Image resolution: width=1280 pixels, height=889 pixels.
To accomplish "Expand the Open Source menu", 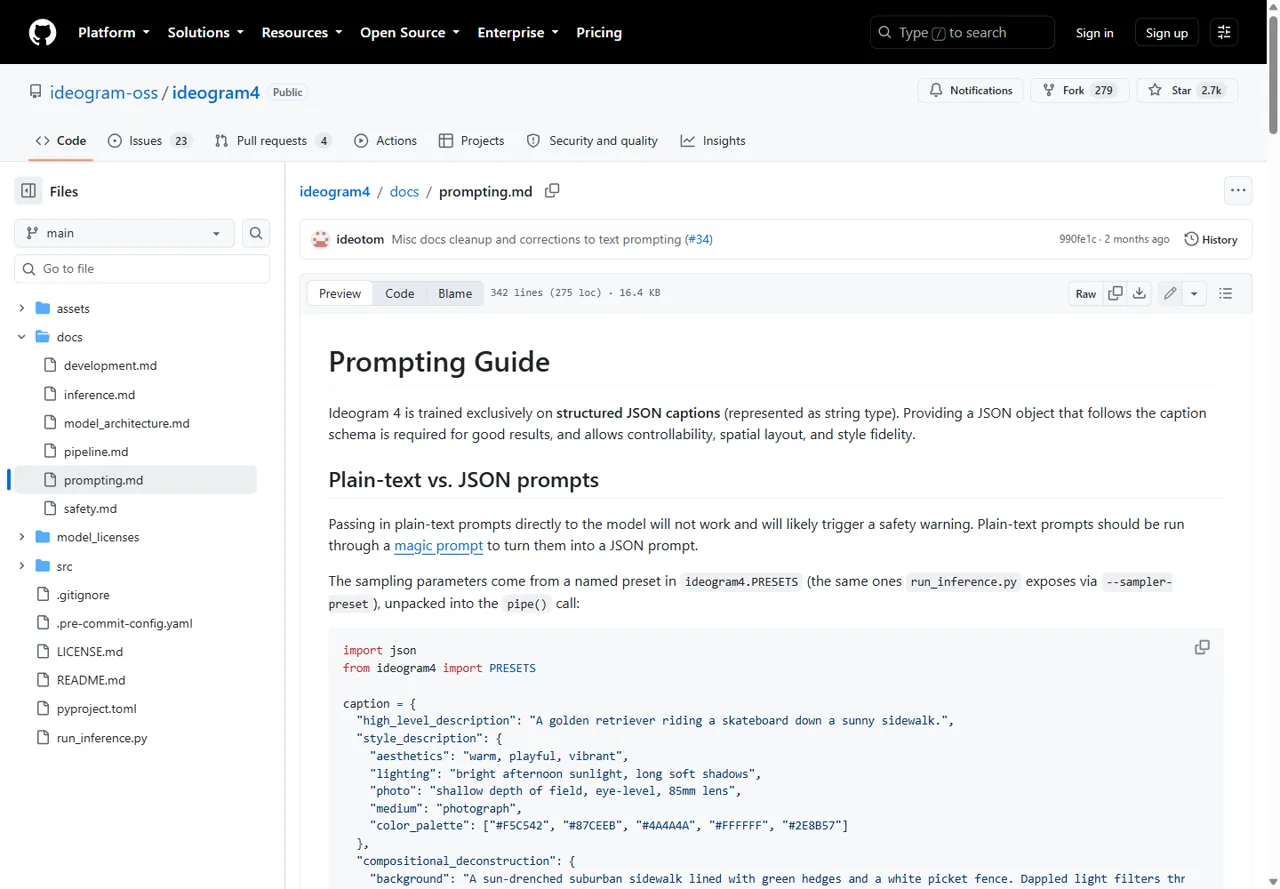I will coord(409,32).
